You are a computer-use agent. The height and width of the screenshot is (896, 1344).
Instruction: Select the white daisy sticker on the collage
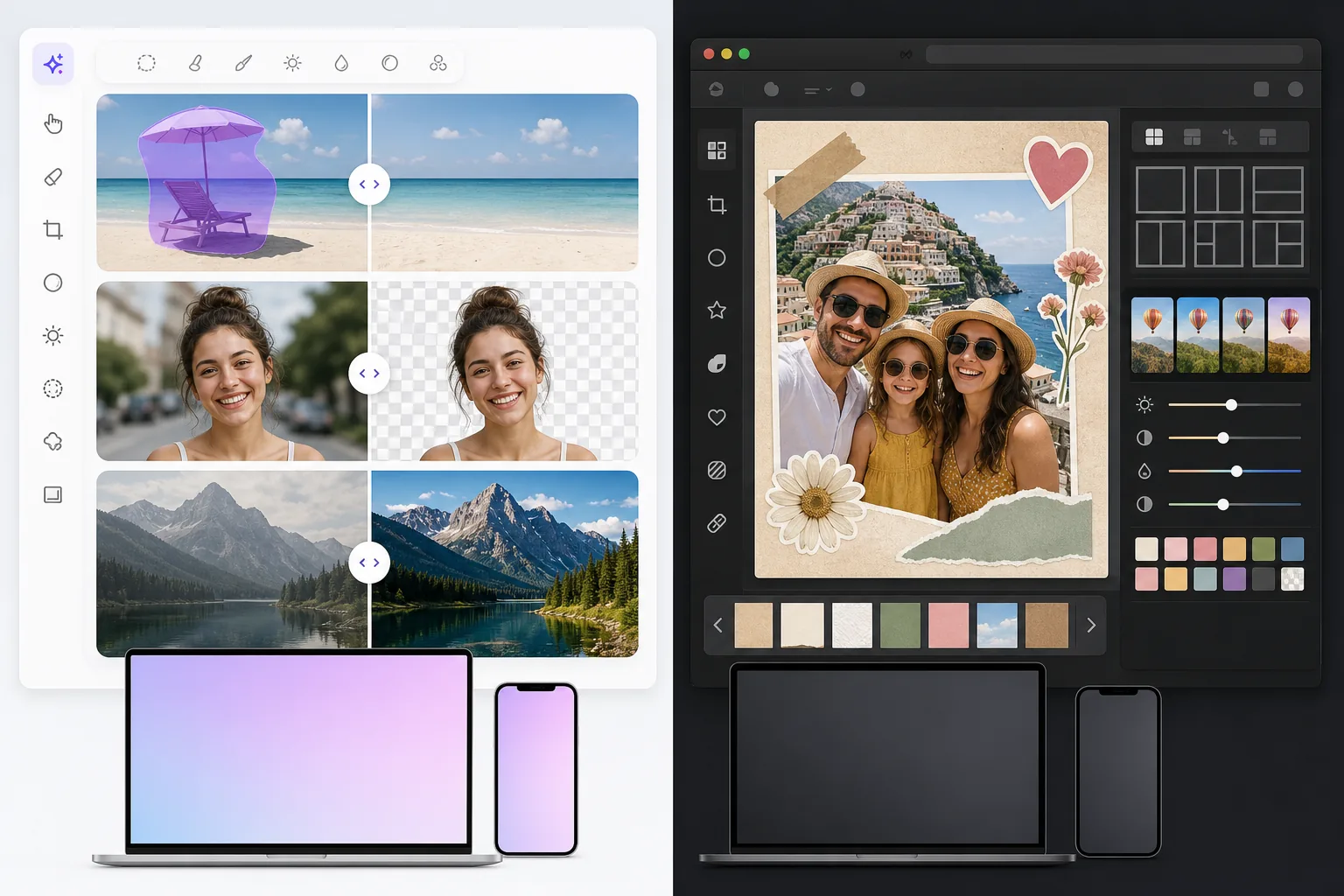(x=815, y=501)
